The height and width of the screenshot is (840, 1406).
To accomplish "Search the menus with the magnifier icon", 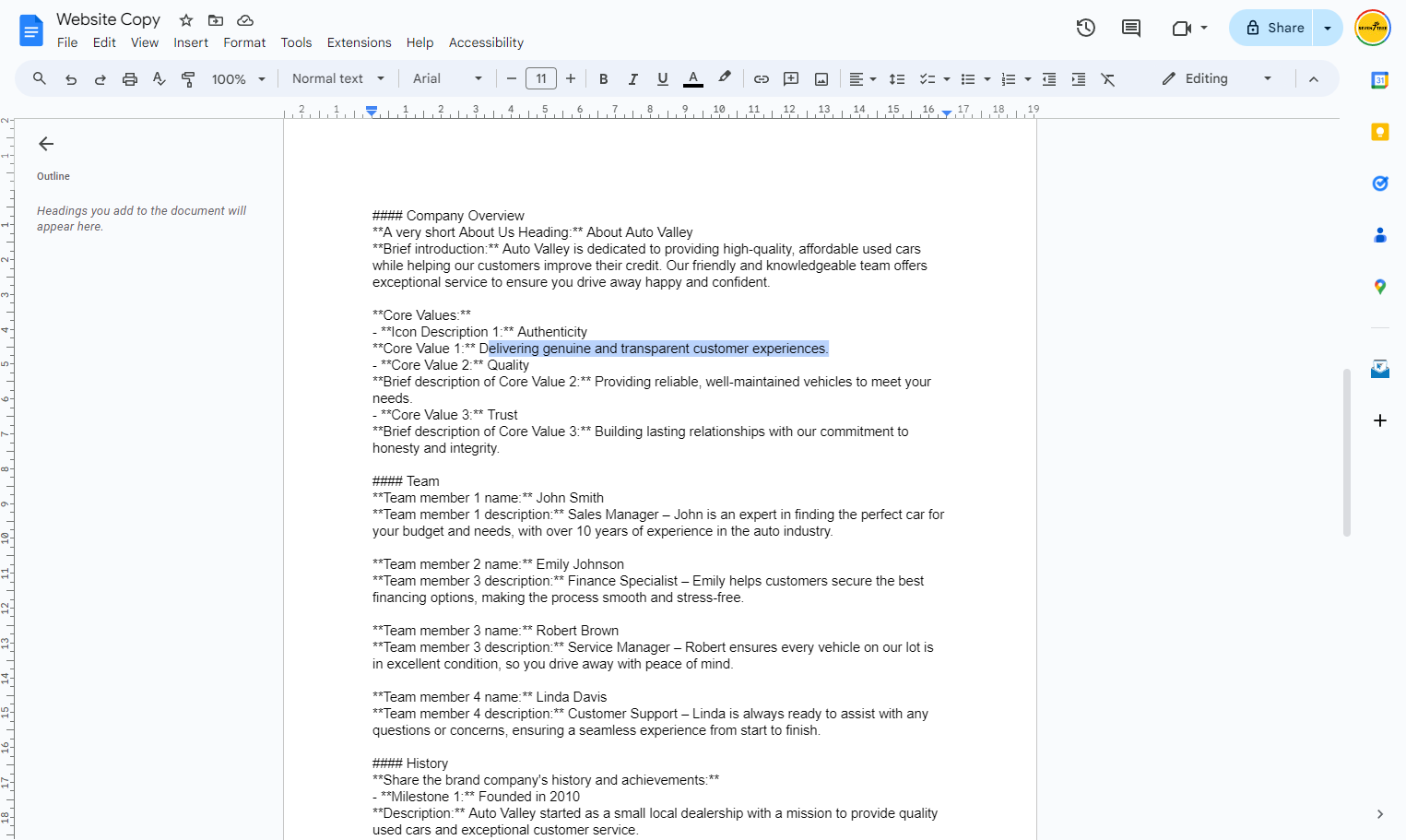I will pyautogui.click(x=40, y=79).
